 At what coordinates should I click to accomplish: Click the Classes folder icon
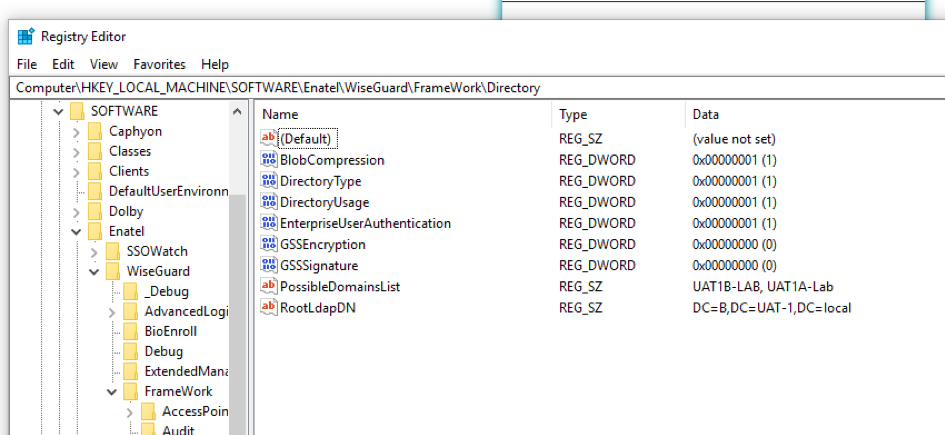(x=95, y=151)
